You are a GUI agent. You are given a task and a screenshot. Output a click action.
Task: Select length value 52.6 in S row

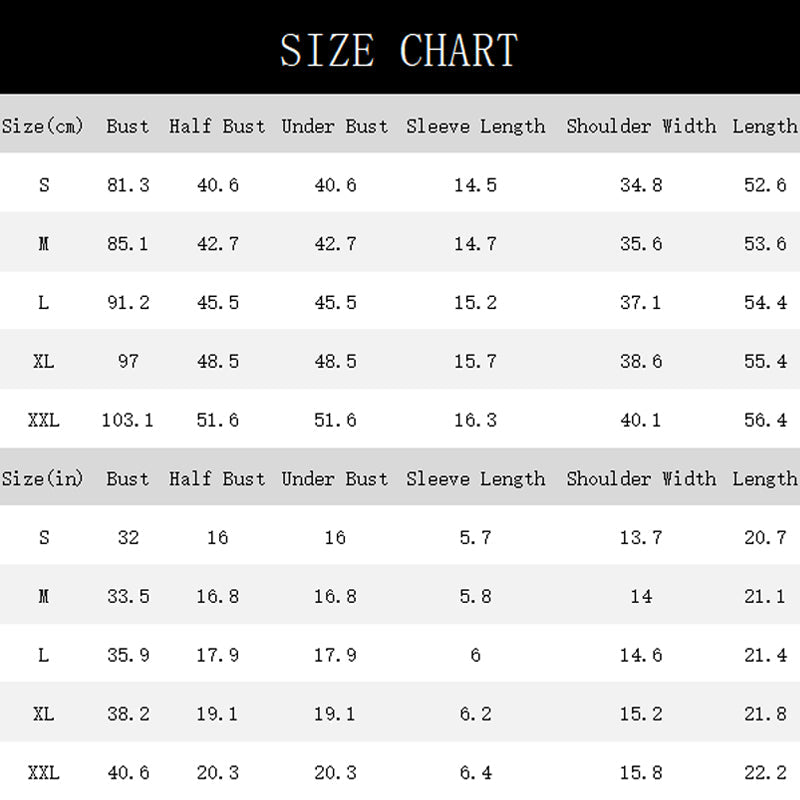pyautogui.click(x=765, y=185)
